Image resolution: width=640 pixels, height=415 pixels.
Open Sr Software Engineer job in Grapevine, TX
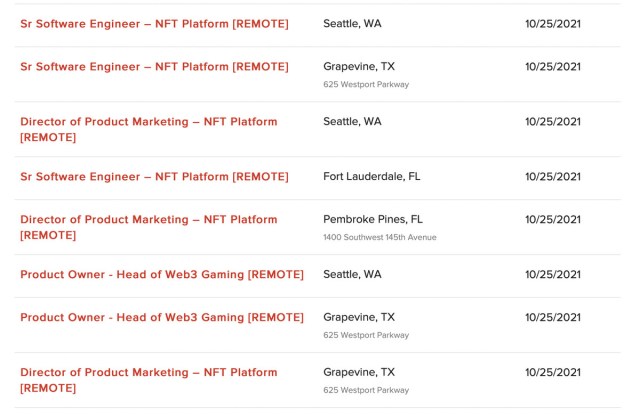coord(154,67)
